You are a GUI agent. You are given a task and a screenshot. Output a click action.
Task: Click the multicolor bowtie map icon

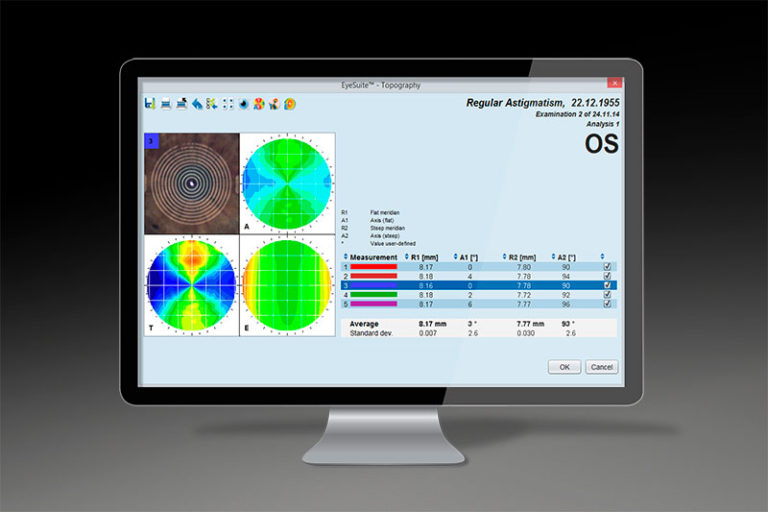point(259,104)
